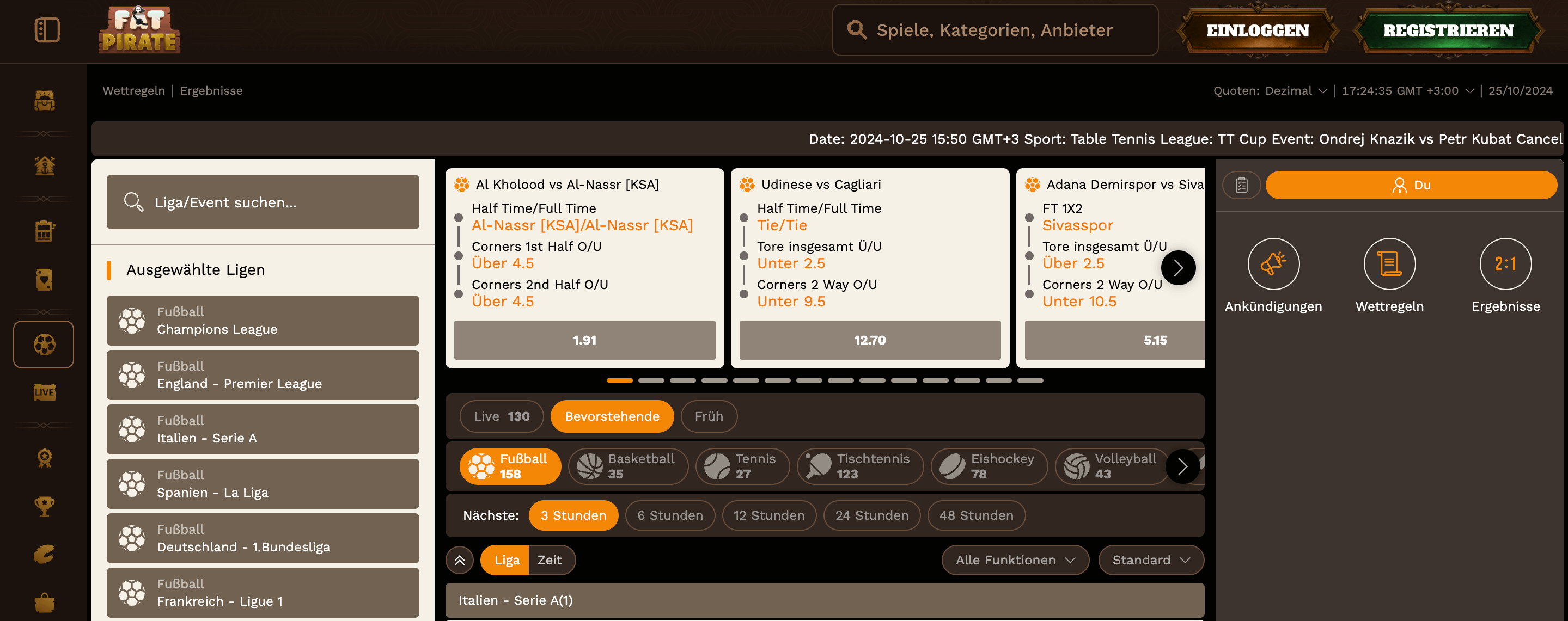Click the sidebar collapse icon at top left
The width and height of the screenshot is (1568, 621).
pyautogui.click(x=47, y=30)
